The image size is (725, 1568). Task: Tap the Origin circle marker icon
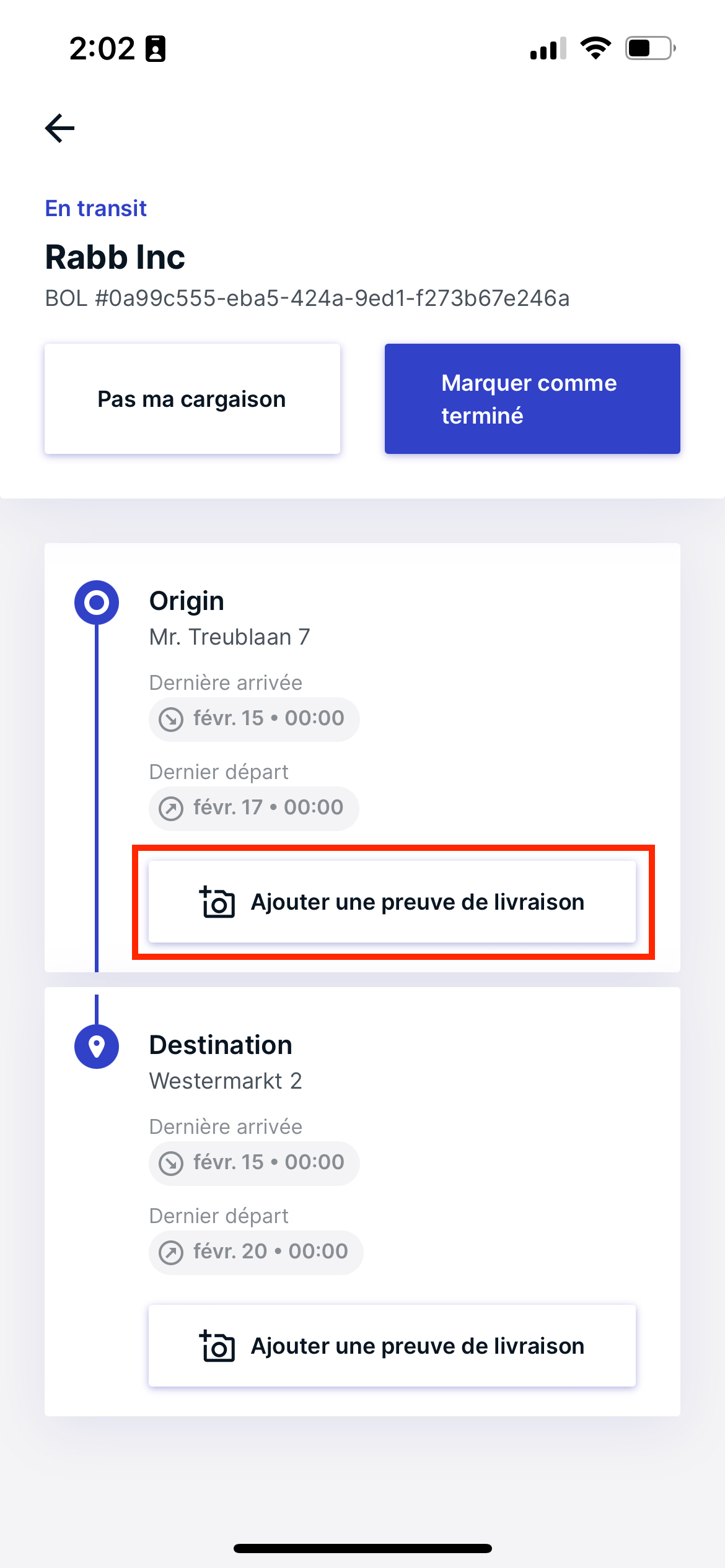click(x=97, y=603)
